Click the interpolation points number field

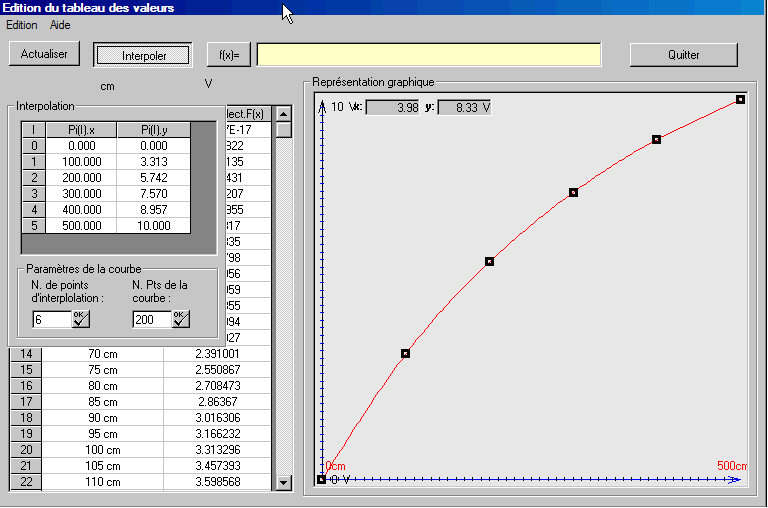point(52,319)
